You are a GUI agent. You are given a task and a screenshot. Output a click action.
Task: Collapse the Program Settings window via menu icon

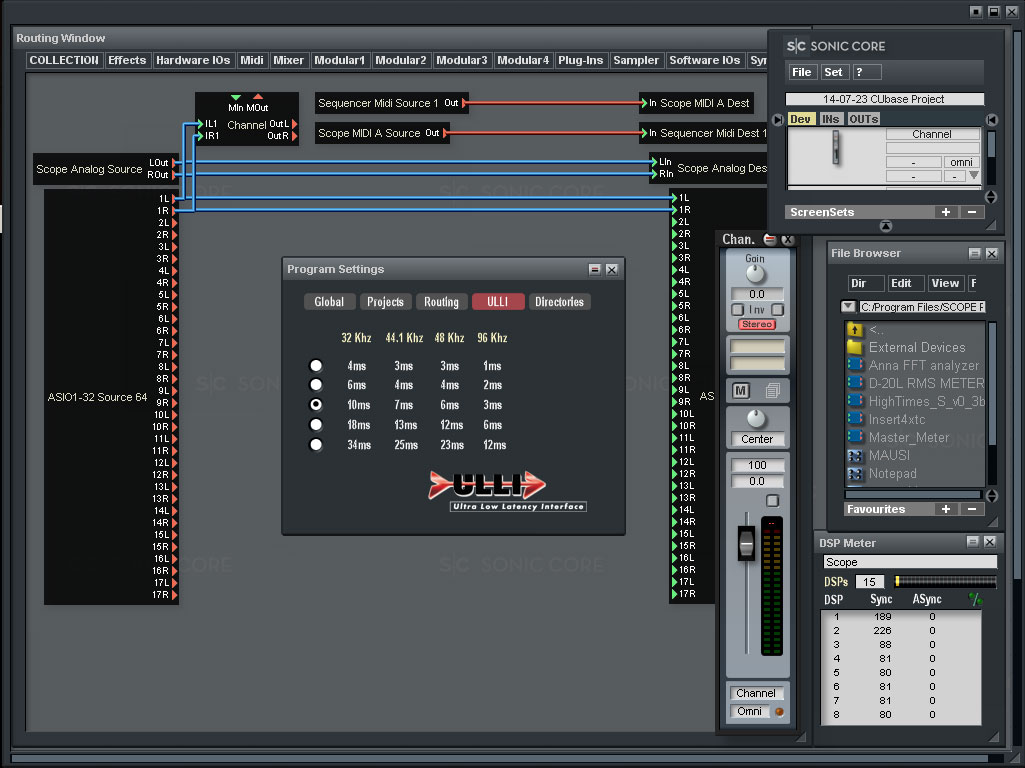(x=594, y=269)
